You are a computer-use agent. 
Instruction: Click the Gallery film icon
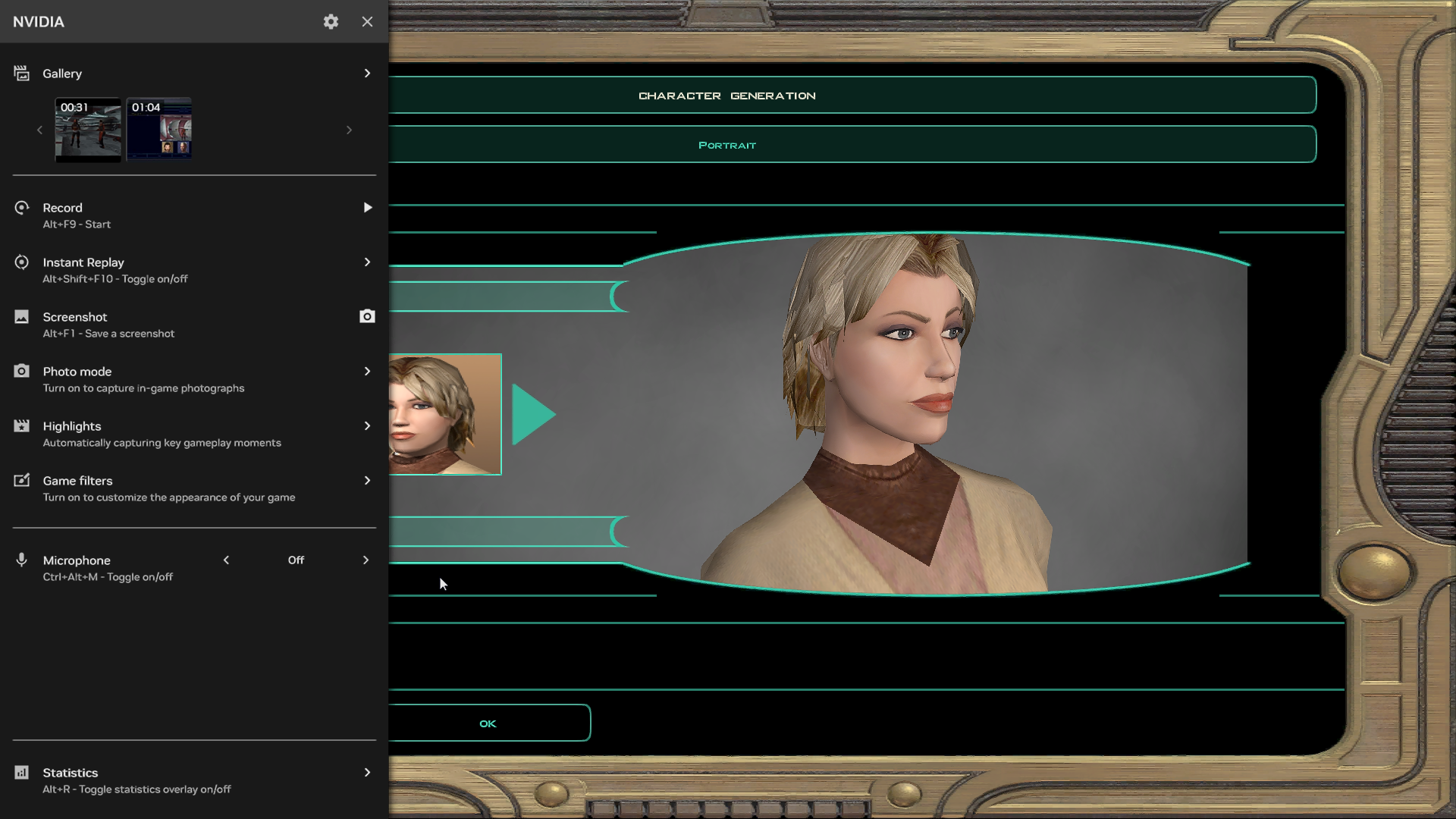(22, 73)
